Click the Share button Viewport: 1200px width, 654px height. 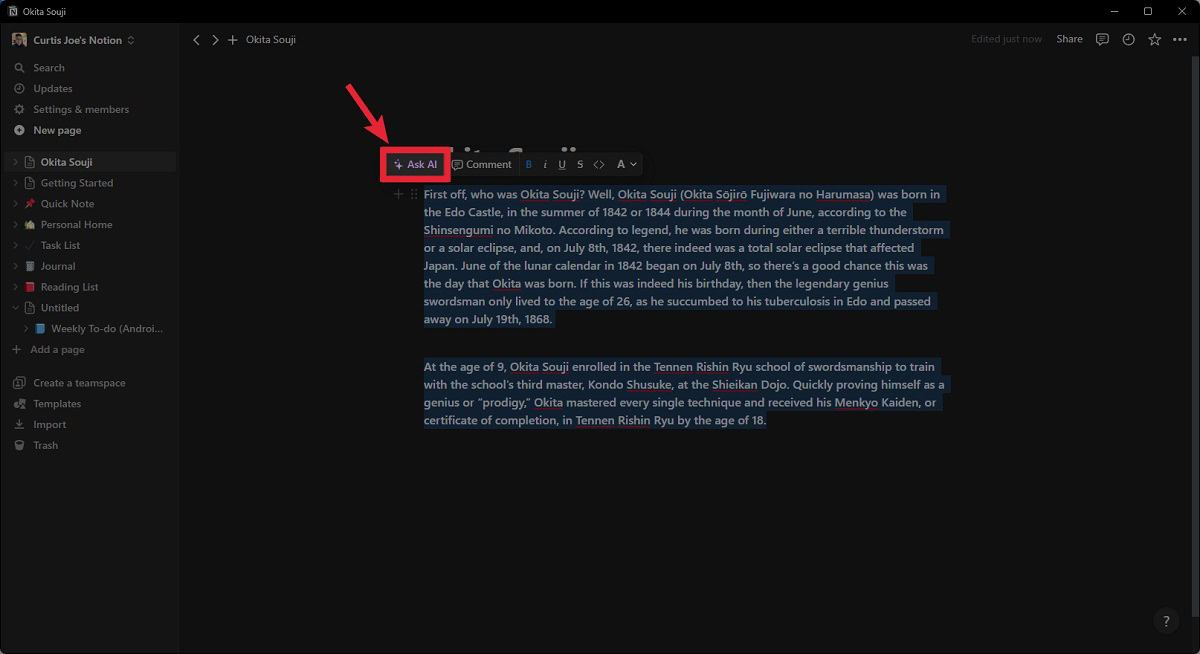click(1069, 39)
